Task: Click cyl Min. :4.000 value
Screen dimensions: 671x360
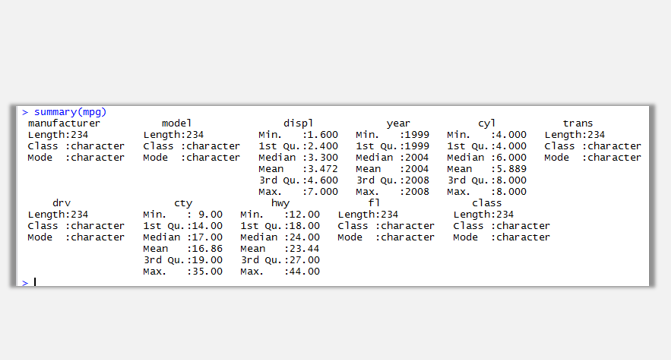Action: (487, 135)
